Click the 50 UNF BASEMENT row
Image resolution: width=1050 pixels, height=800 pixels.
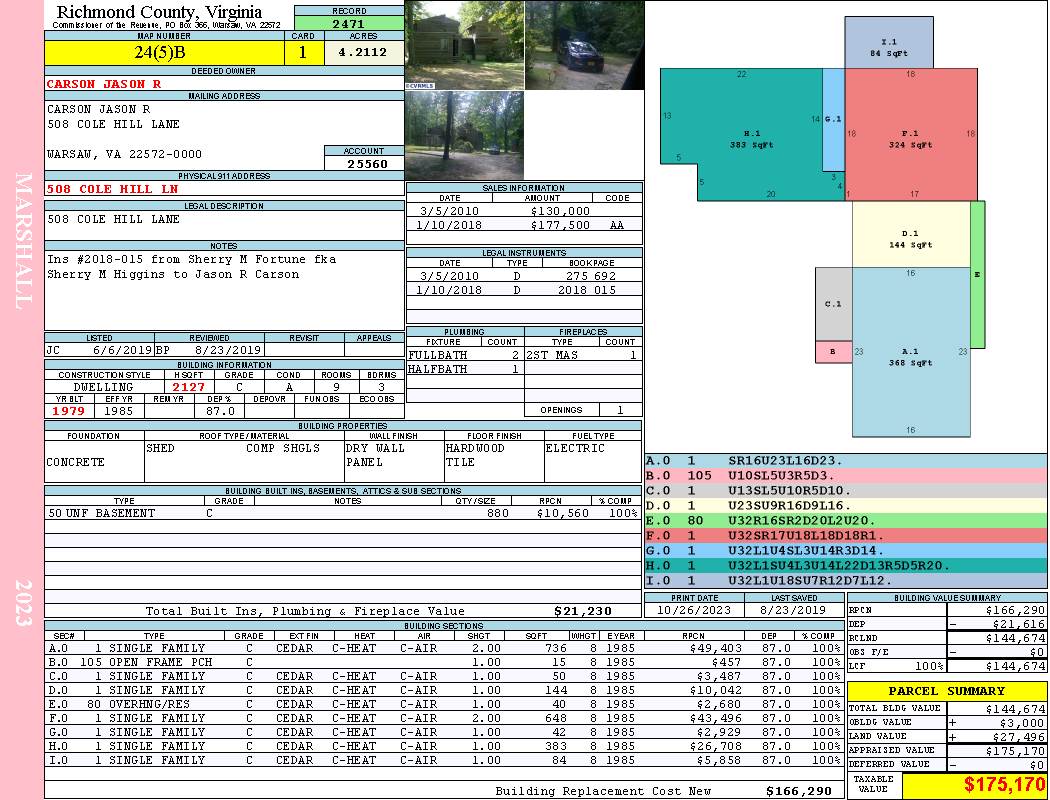coord(343,513)
